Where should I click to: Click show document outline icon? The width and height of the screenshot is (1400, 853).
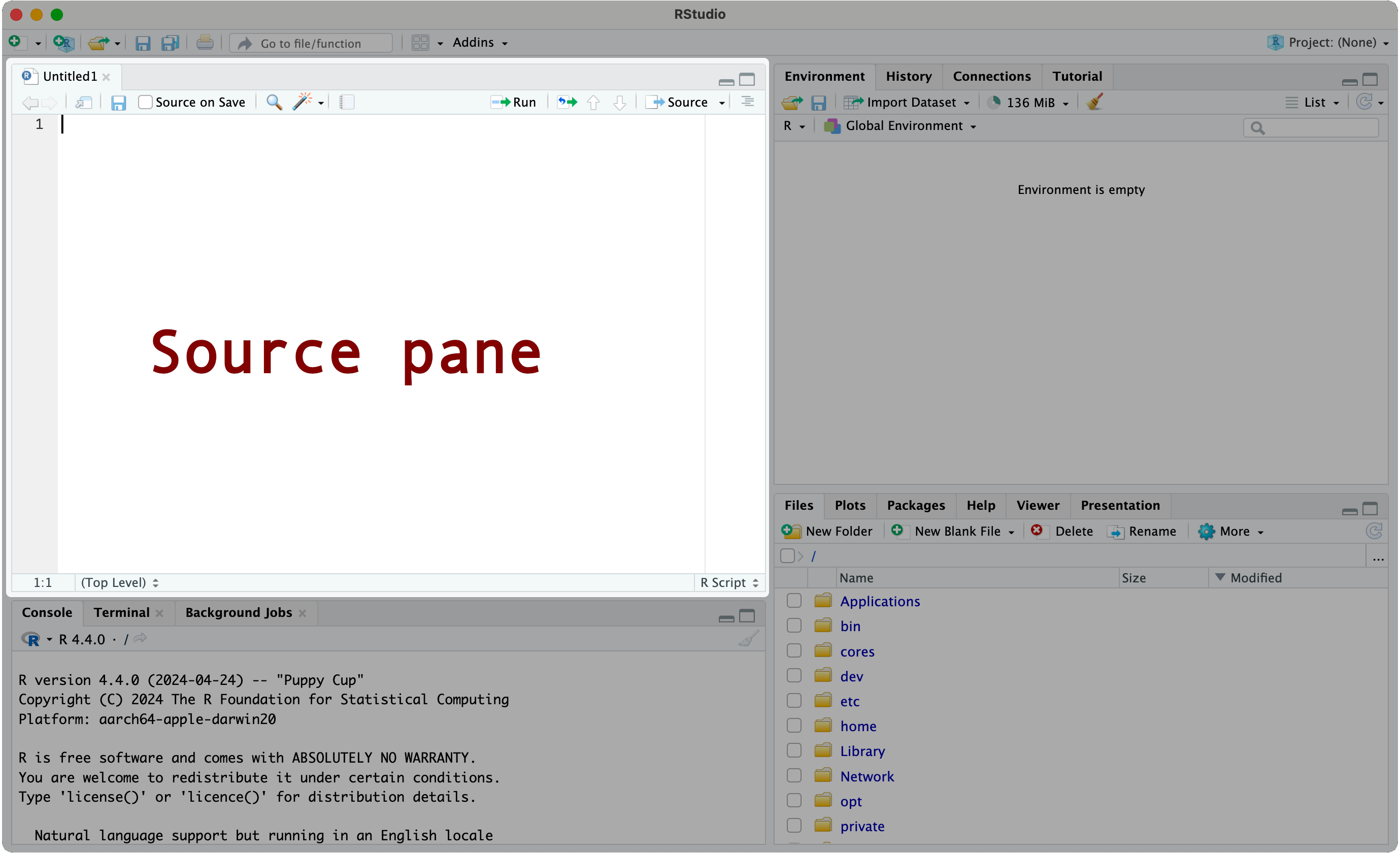point(747,102)
